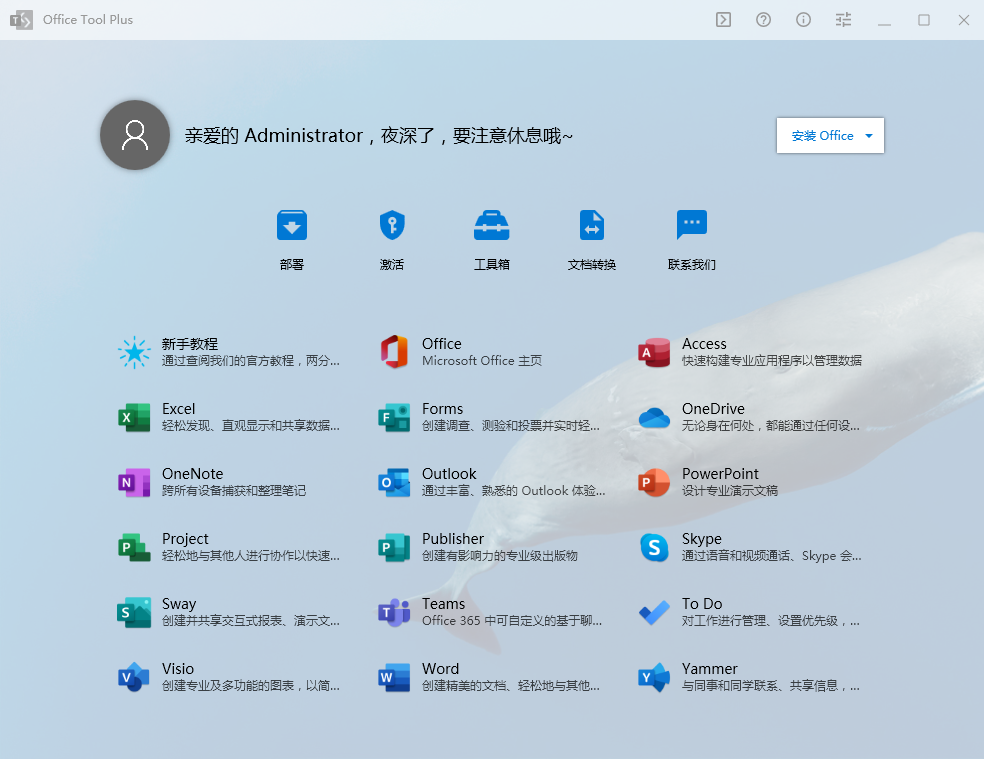
Task: Expand the 安装 Office dropdown arrow
Action: pos(869,136)
